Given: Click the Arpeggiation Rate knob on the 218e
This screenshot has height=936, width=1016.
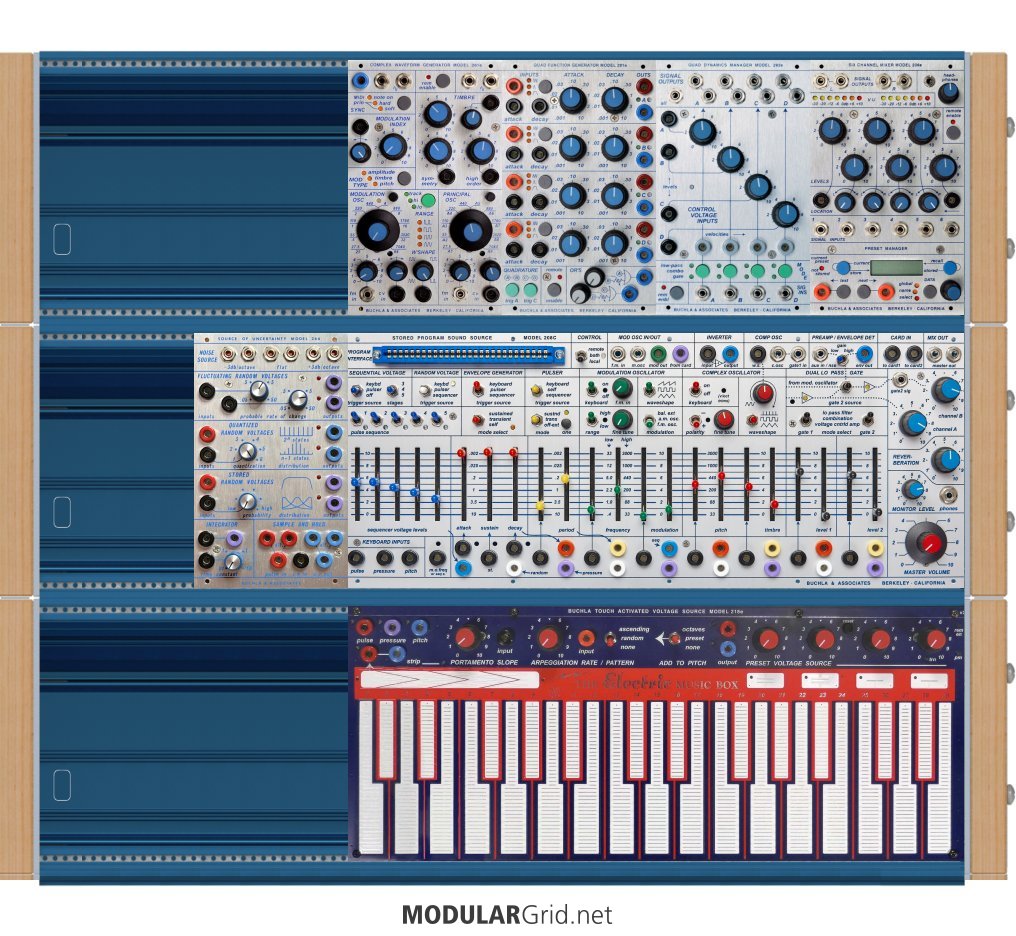Looking at the screenshot, I should point(549,638).
